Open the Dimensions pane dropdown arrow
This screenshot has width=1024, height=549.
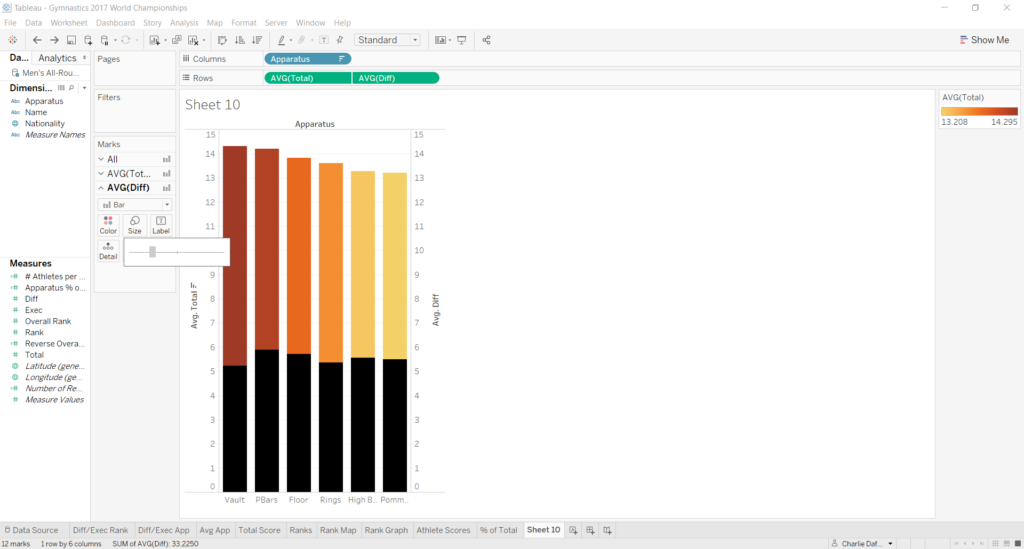click(x=84, y=88)
